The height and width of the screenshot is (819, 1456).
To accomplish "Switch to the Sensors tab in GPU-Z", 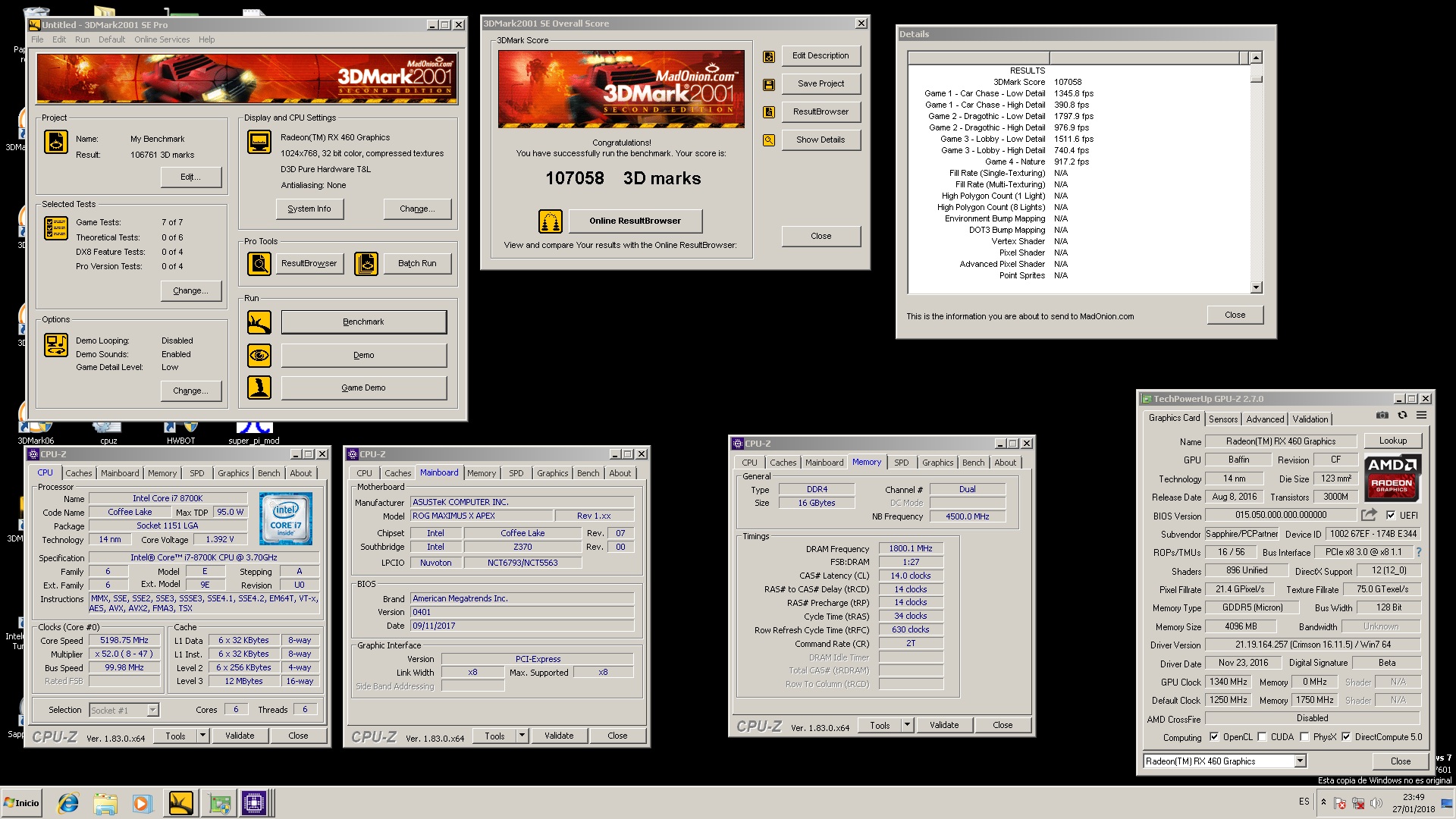I will tap(1223, 419).
